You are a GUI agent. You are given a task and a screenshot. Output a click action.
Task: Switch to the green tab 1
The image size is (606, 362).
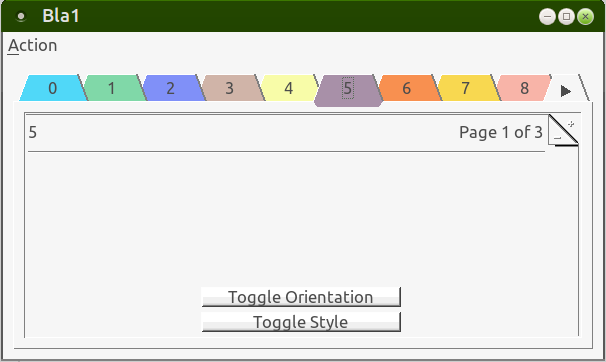coord(112,88)
